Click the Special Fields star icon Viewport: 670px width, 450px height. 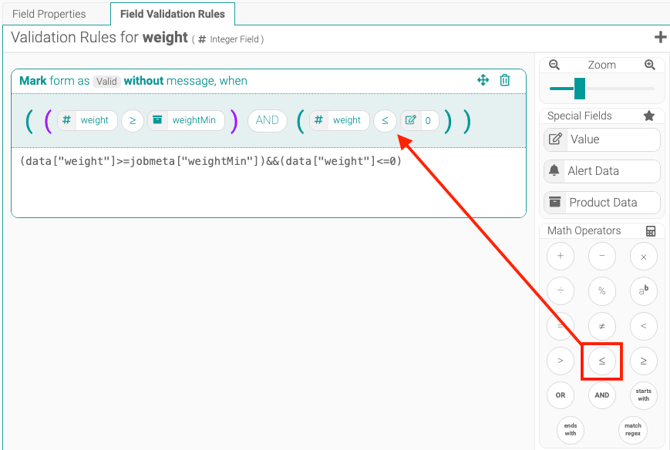649,116
